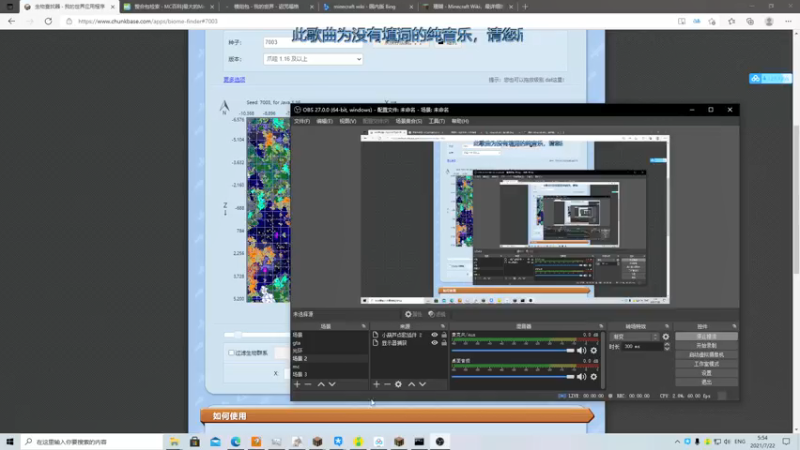800x450 pixels.
Task: Click the start recording button in OBS
Action: 706,345
